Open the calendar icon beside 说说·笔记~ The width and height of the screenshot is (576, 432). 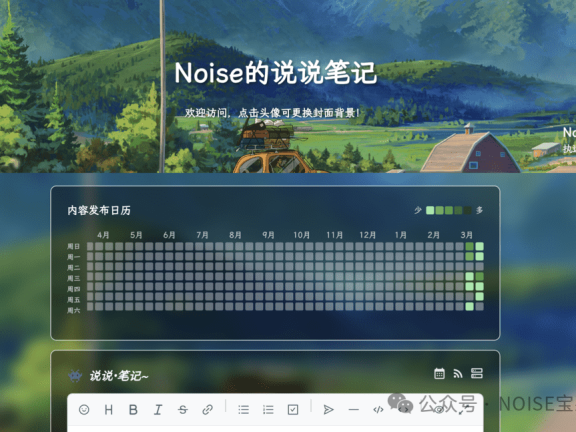click(x=439, y=373)
